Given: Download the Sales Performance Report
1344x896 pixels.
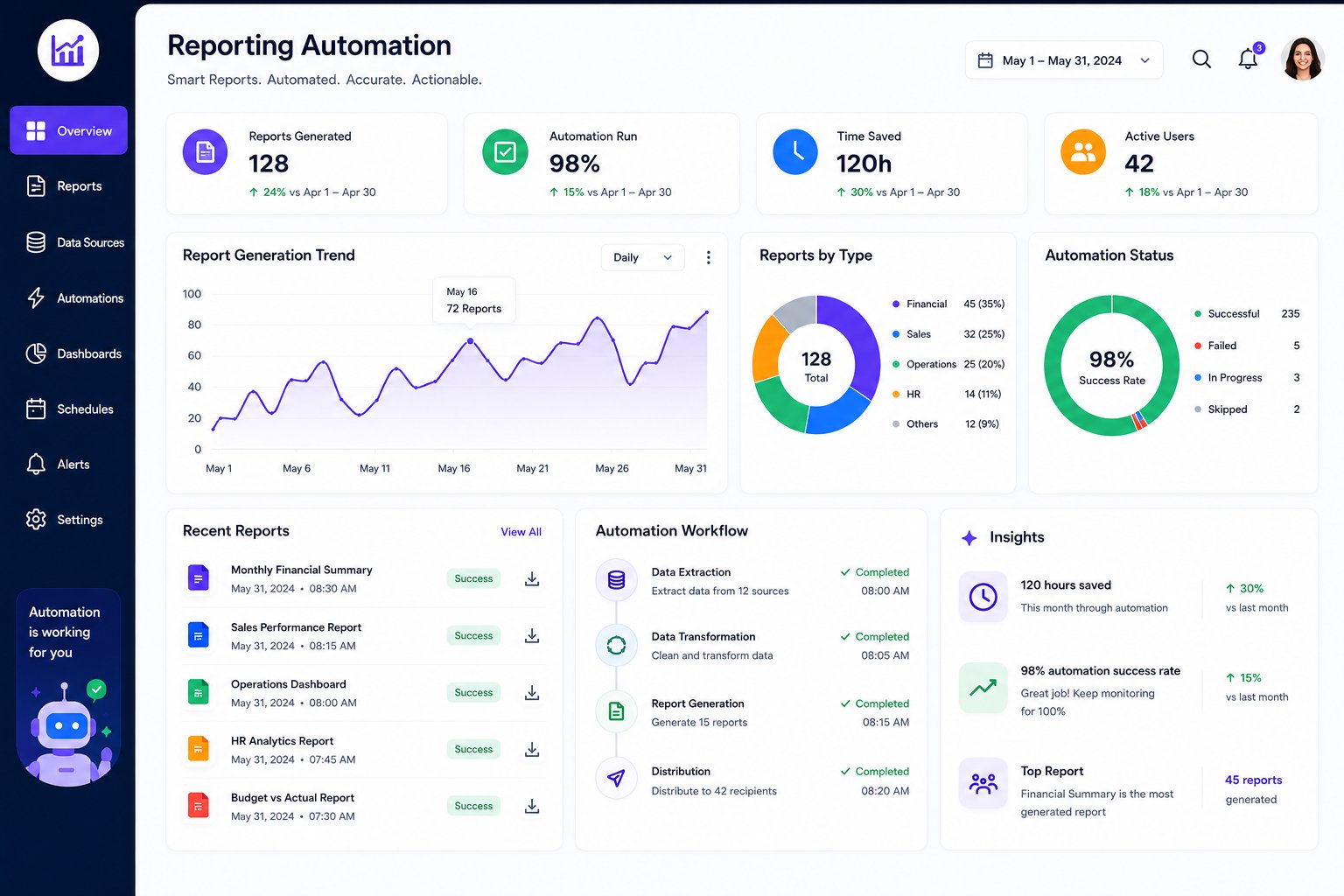Looking at the screenshot, I should tap(531, 635).
